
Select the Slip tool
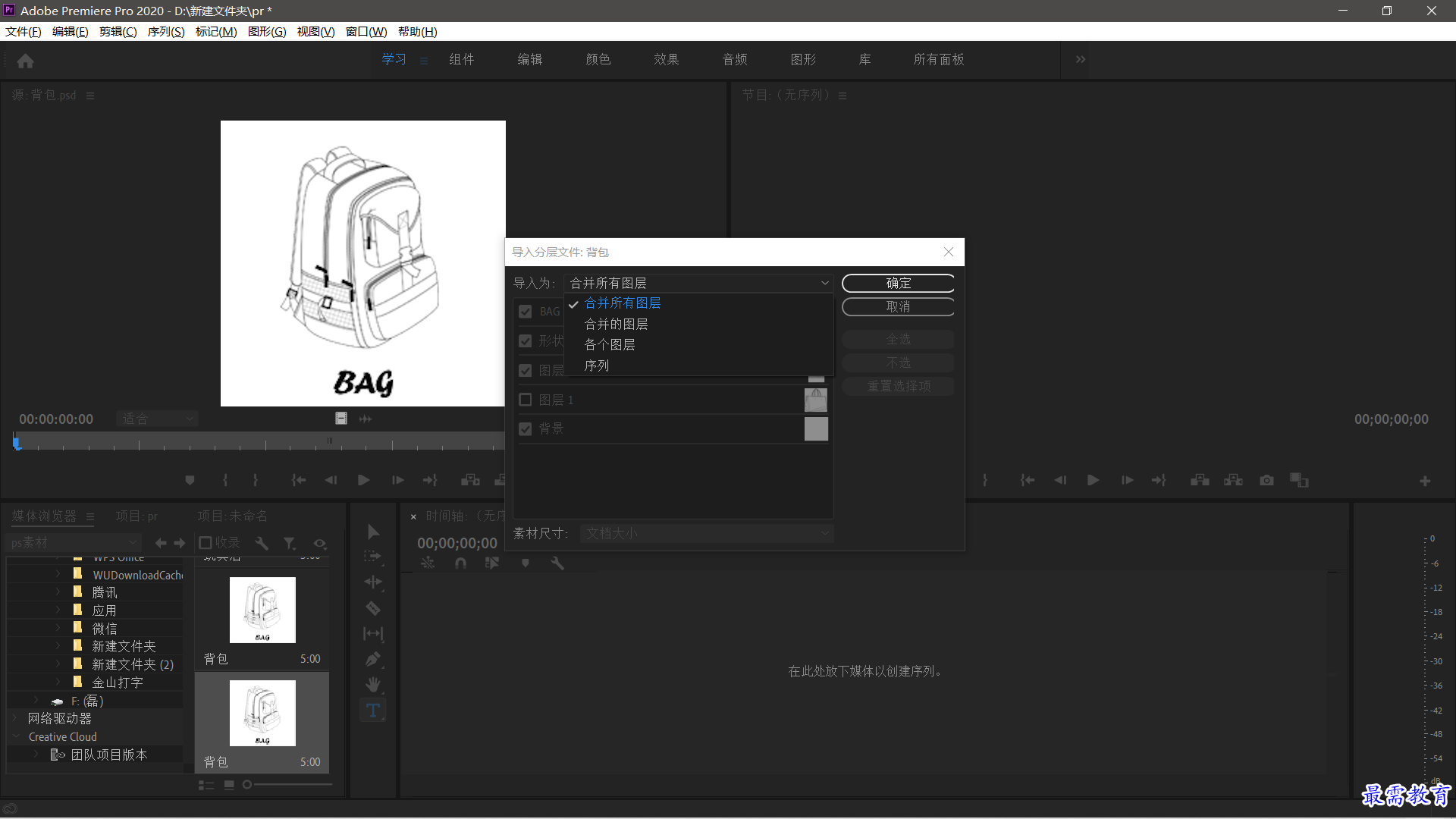coord(372,633)
